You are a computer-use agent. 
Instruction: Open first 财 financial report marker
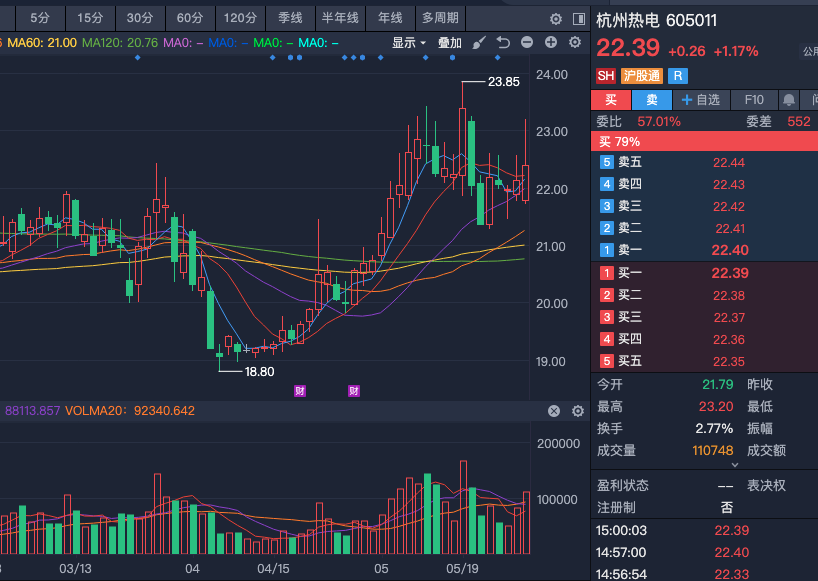click(x=300, y=391)
